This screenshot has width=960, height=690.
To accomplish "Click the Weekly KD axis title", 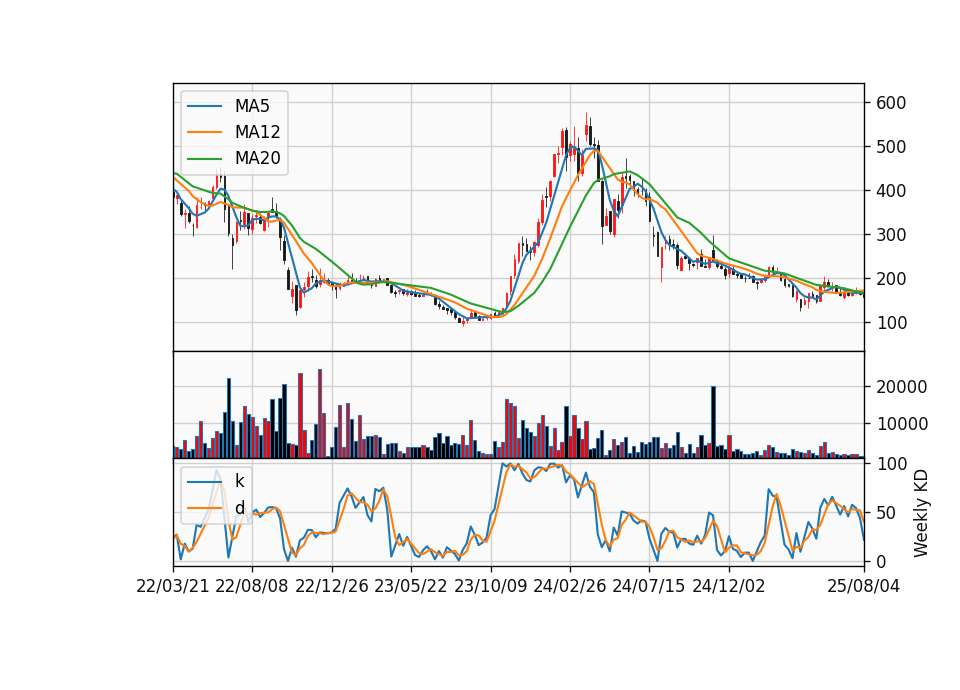I will tap(921, 513).
